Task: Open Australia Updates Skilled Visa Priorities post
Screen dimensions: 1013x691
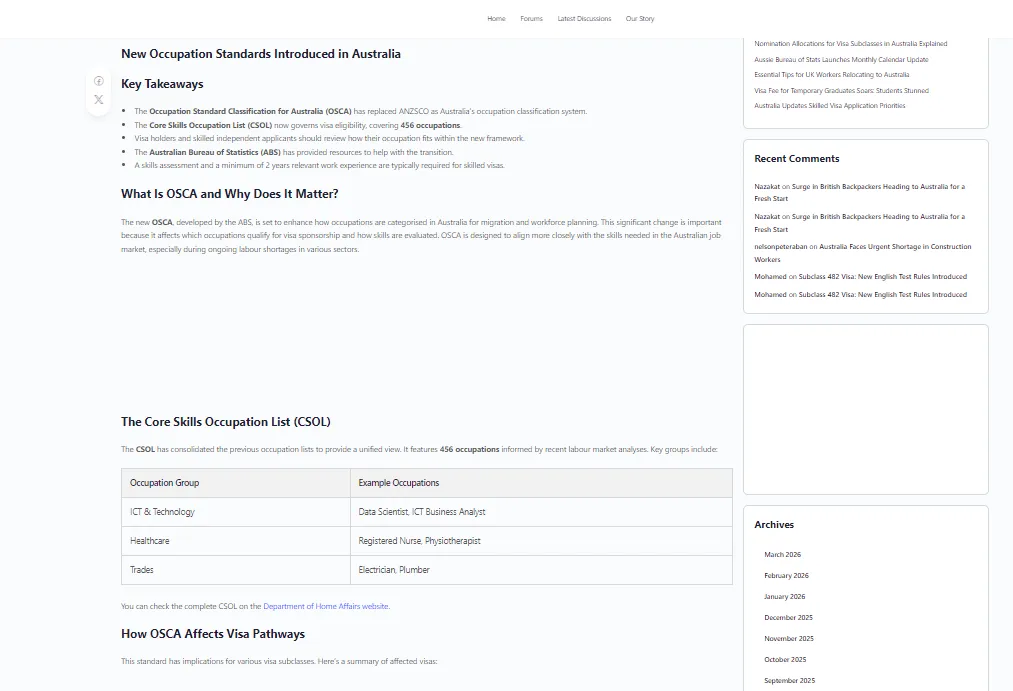Action: pos(830,106)
